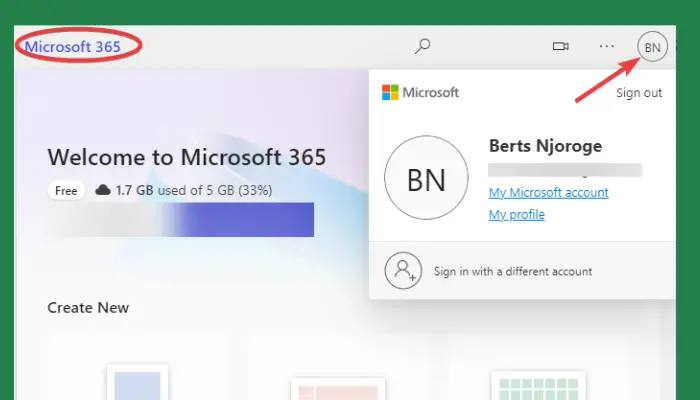Click the add-person icon beside different account
This screenshot has height=400, width=700.
403,271
